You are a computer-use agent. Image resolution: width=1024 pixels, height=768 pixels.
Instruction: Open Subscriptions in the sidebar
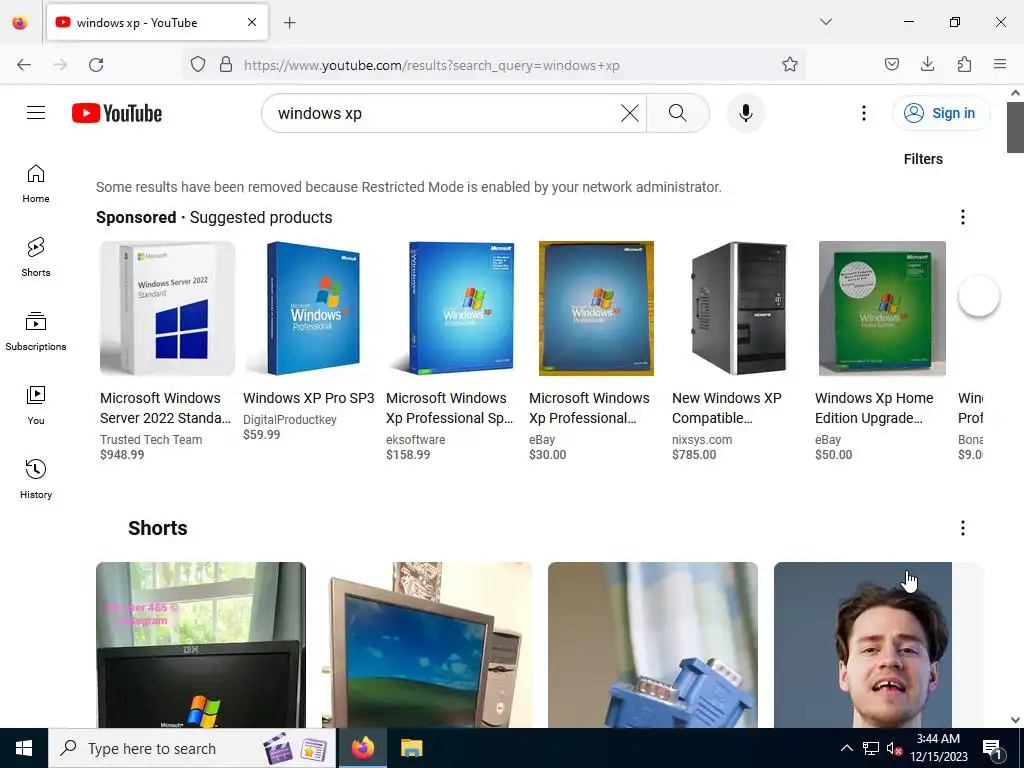coord(36,332)
